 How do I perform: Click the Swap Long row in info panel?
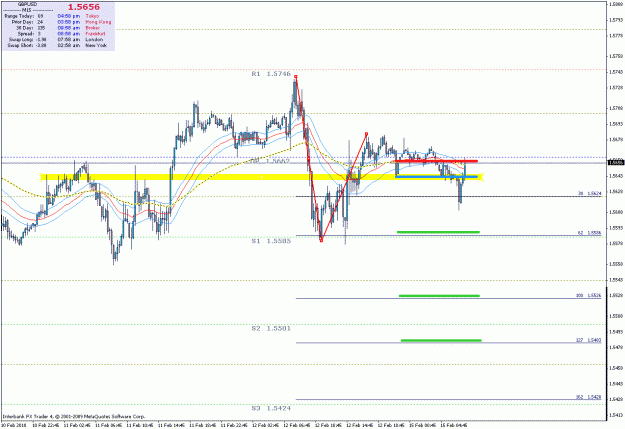tap(27, 39)
